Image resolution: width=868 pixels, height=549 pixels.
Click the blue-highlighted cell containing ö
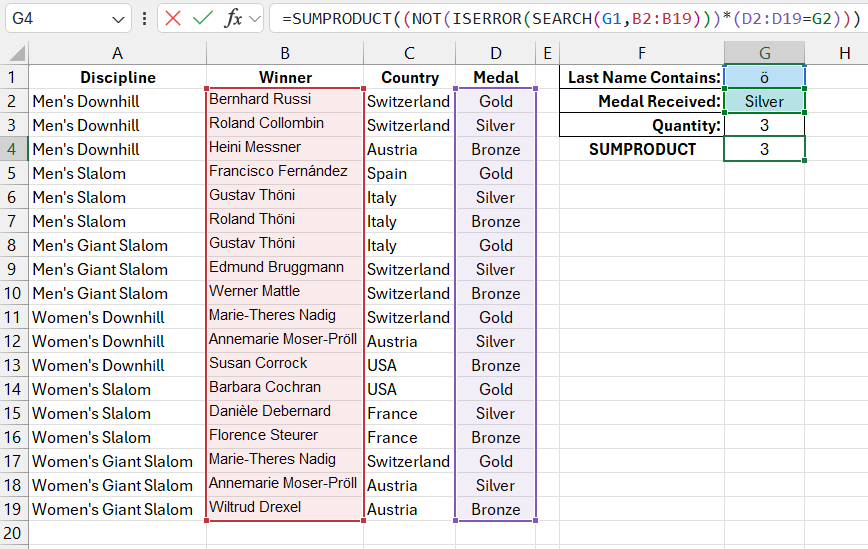pyautogui.click(x=764, y=77)
